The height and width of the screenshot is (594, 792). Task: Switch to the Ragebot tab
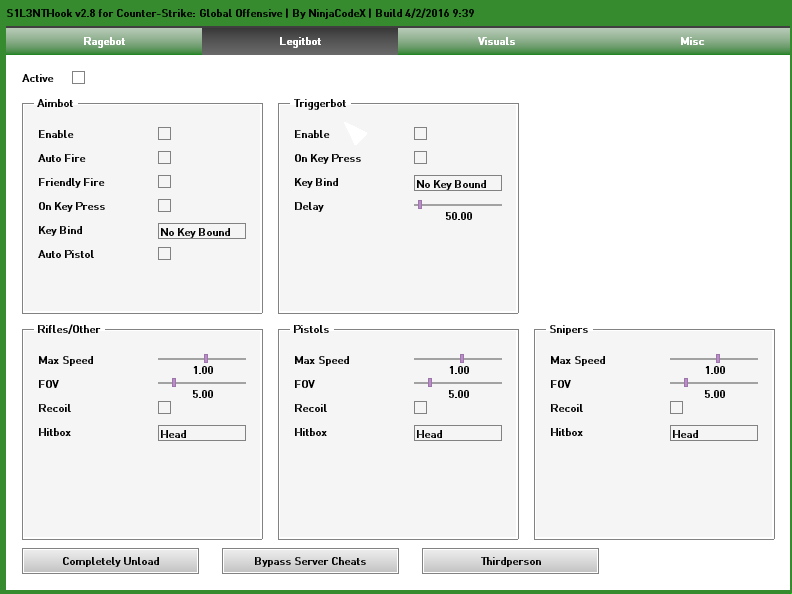104,41
